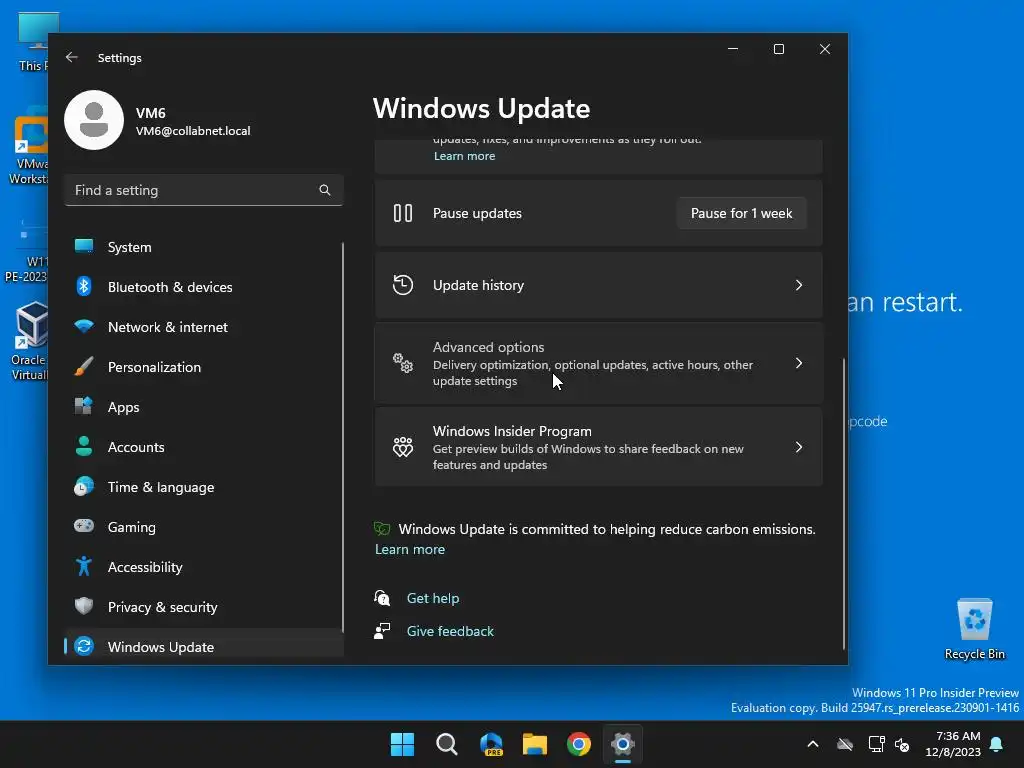Screen dimensions: 1024x768
Task: Click the Advanced options description text
Action: [x=592, y=373]
